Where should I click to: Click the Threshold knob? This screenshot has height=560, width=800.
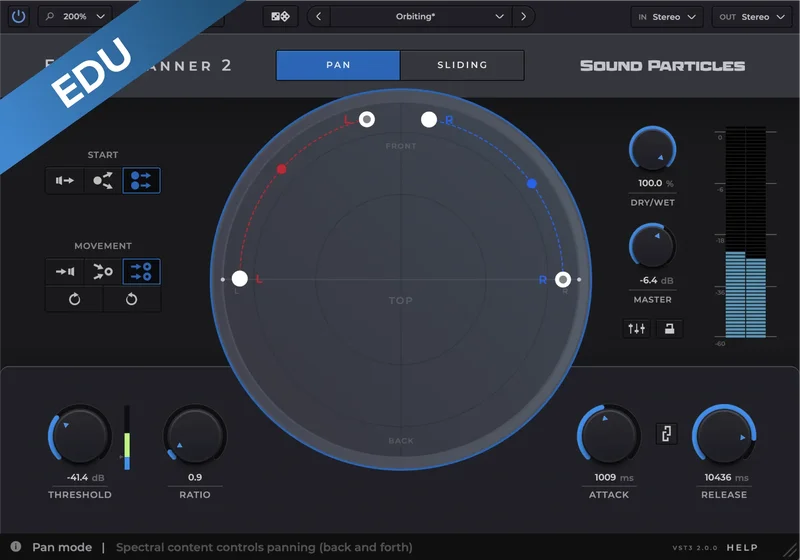80,436
